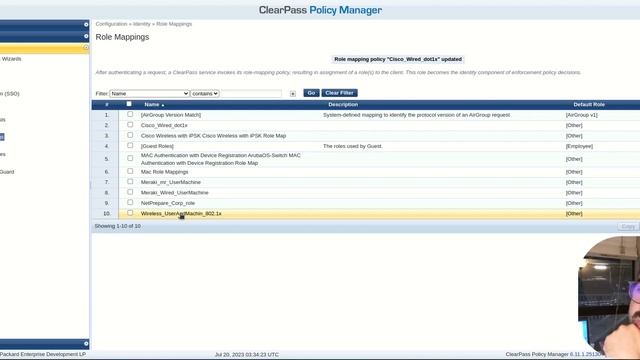The width and height of the screenshot is (640, 360).
Task: Click '[Employee]' default role cell
Action: point(579,146)
